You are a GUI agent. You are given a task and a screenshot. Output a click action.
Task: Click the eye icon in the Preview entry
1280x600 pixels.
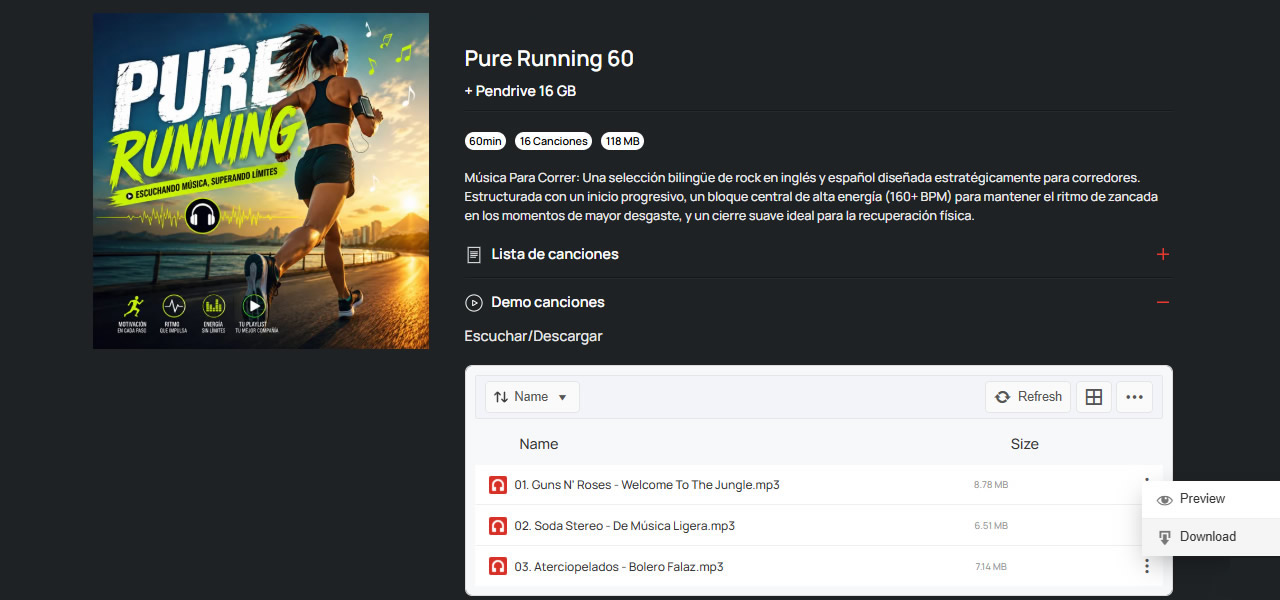(x=1164, y=500)
